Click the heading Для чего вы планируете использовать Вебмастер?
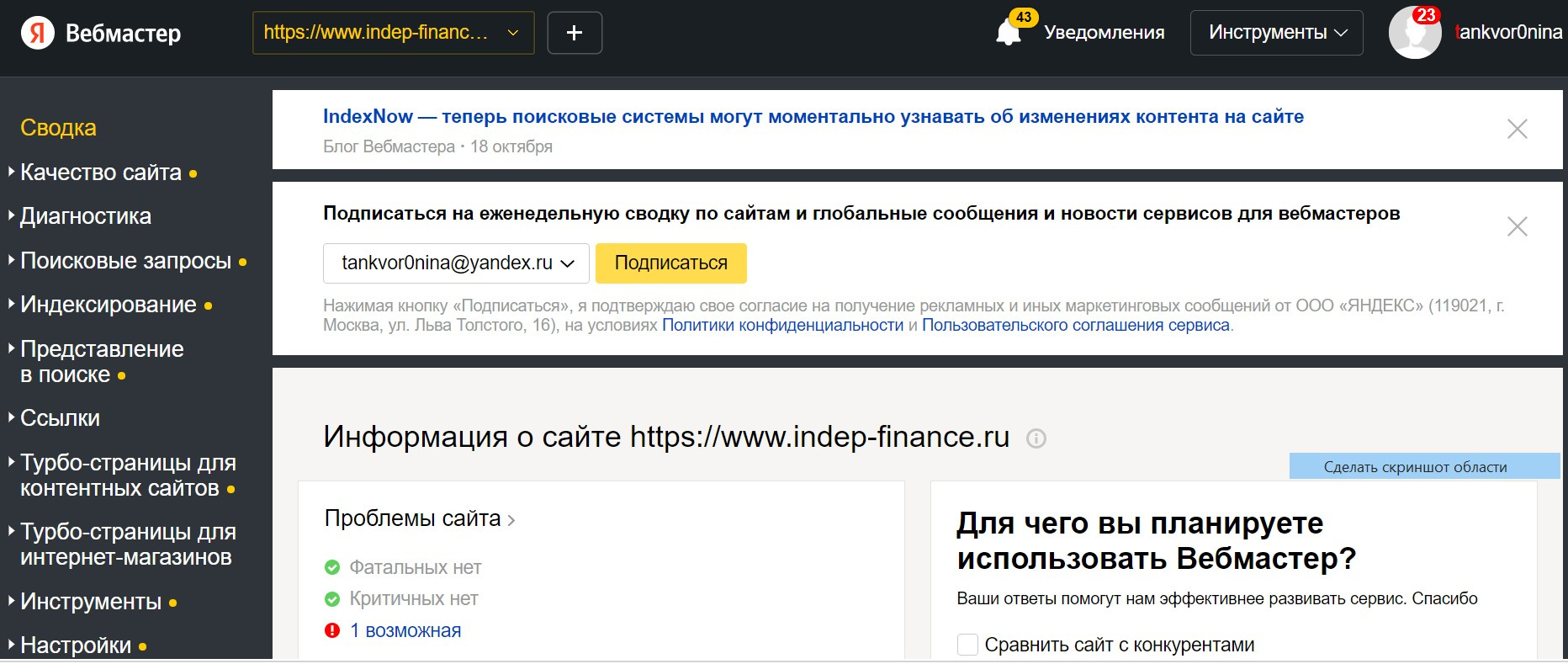Viewport: 1568px width, 664px height. (1157, 541)
